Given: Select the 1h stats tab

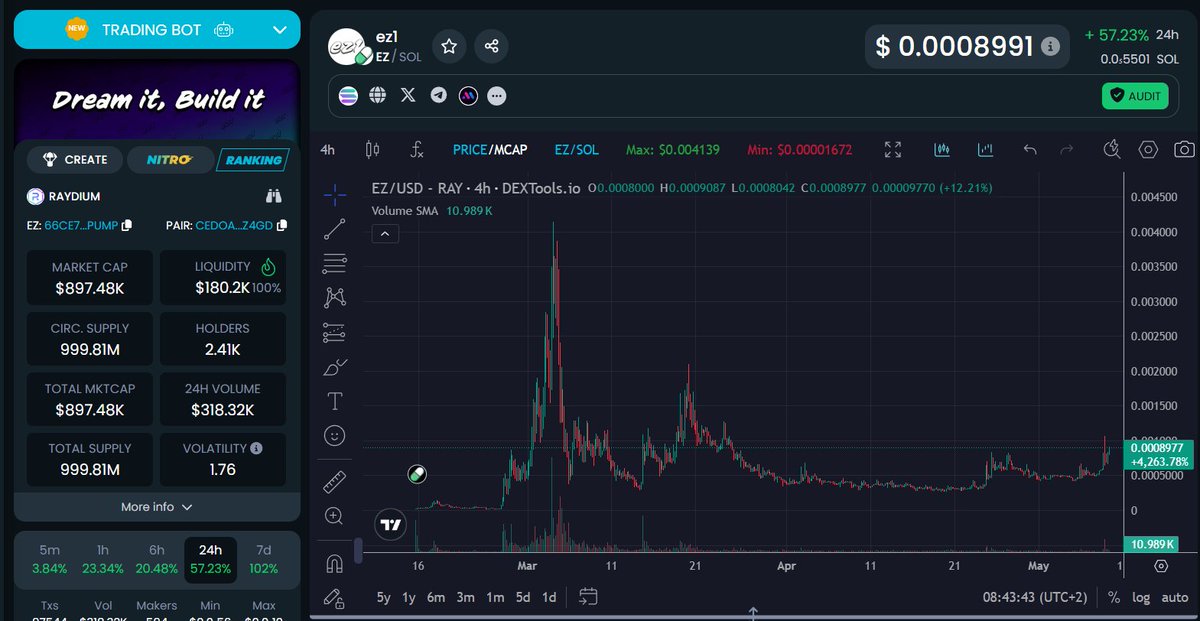Looking at the screenshot, I should point(103,560).
